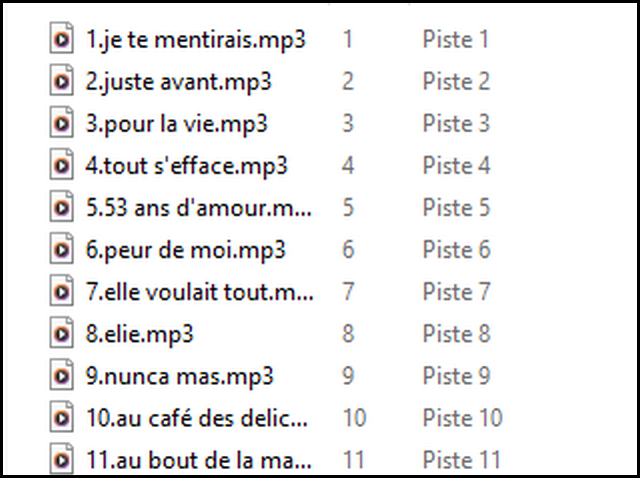Select the file 6.peur de moi.mp3

point(186,250)
